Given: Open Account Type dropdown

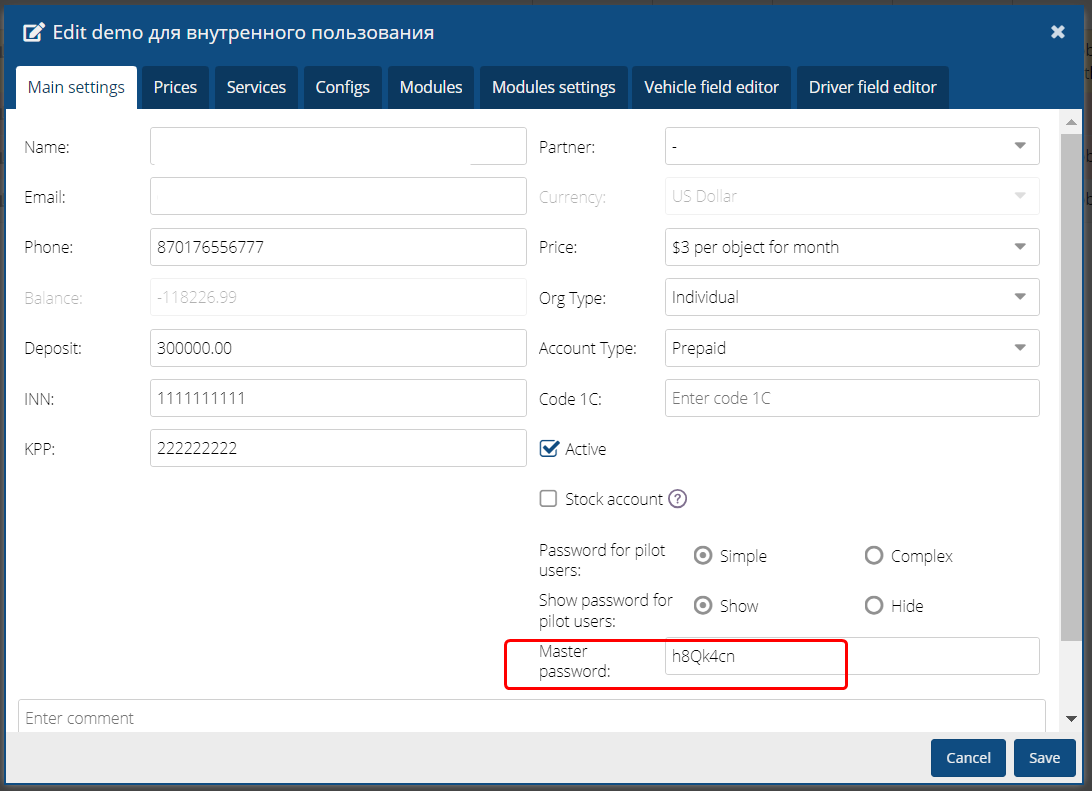Looking at the screenshot, I should click(x=851, y=348).
